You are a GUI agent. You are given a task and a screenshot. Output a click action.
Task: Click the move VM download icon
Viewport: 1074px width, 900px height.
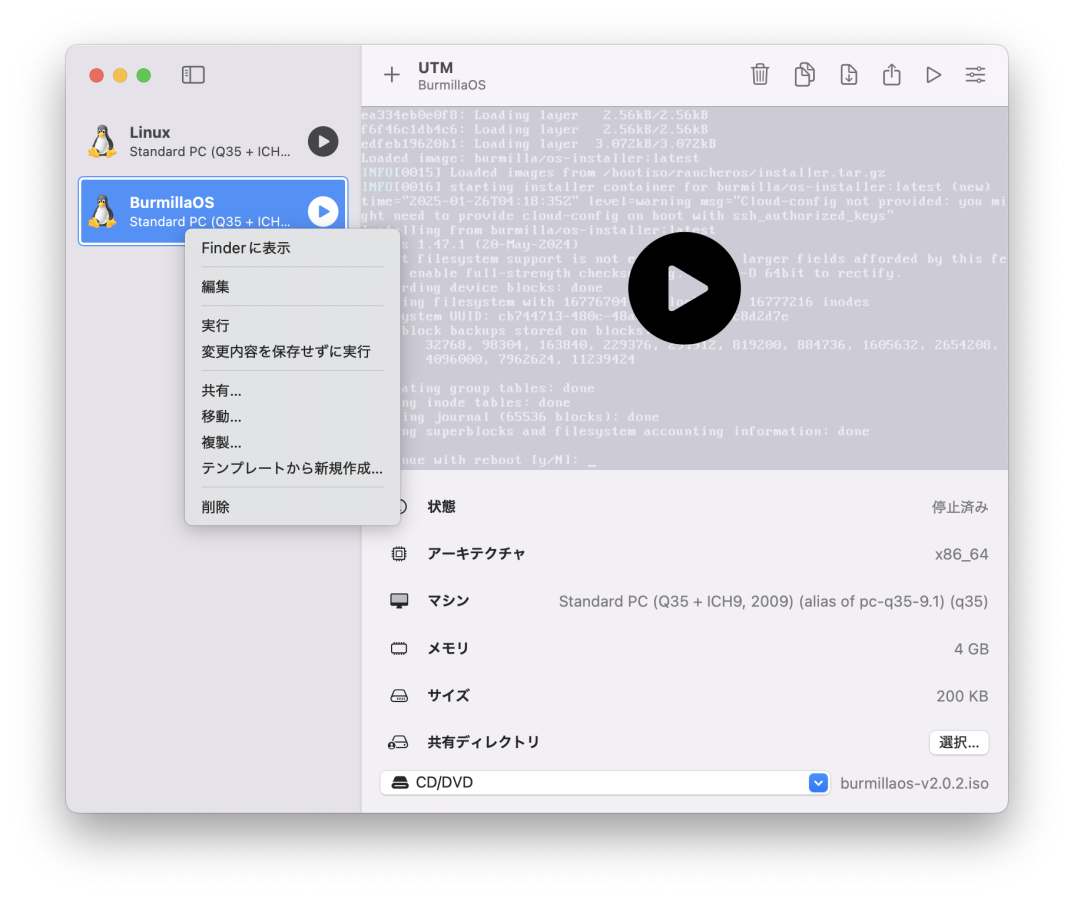click(x=848, y=75)
